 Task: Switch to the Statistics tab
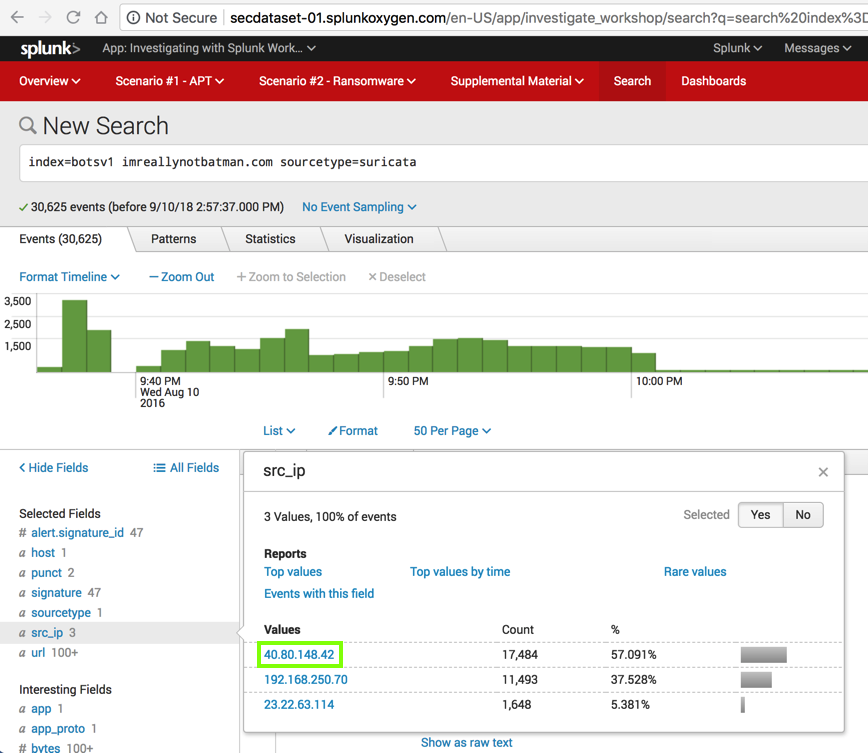tap(270, 239)
